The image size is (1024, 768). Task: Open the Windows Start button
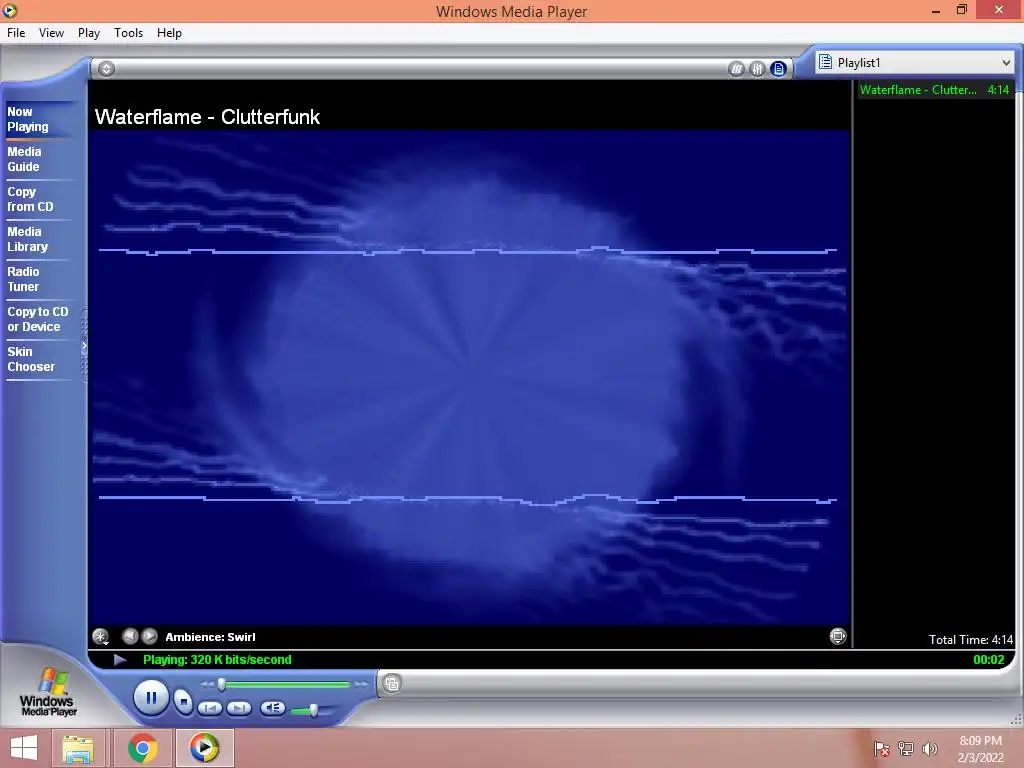(24, 748)
